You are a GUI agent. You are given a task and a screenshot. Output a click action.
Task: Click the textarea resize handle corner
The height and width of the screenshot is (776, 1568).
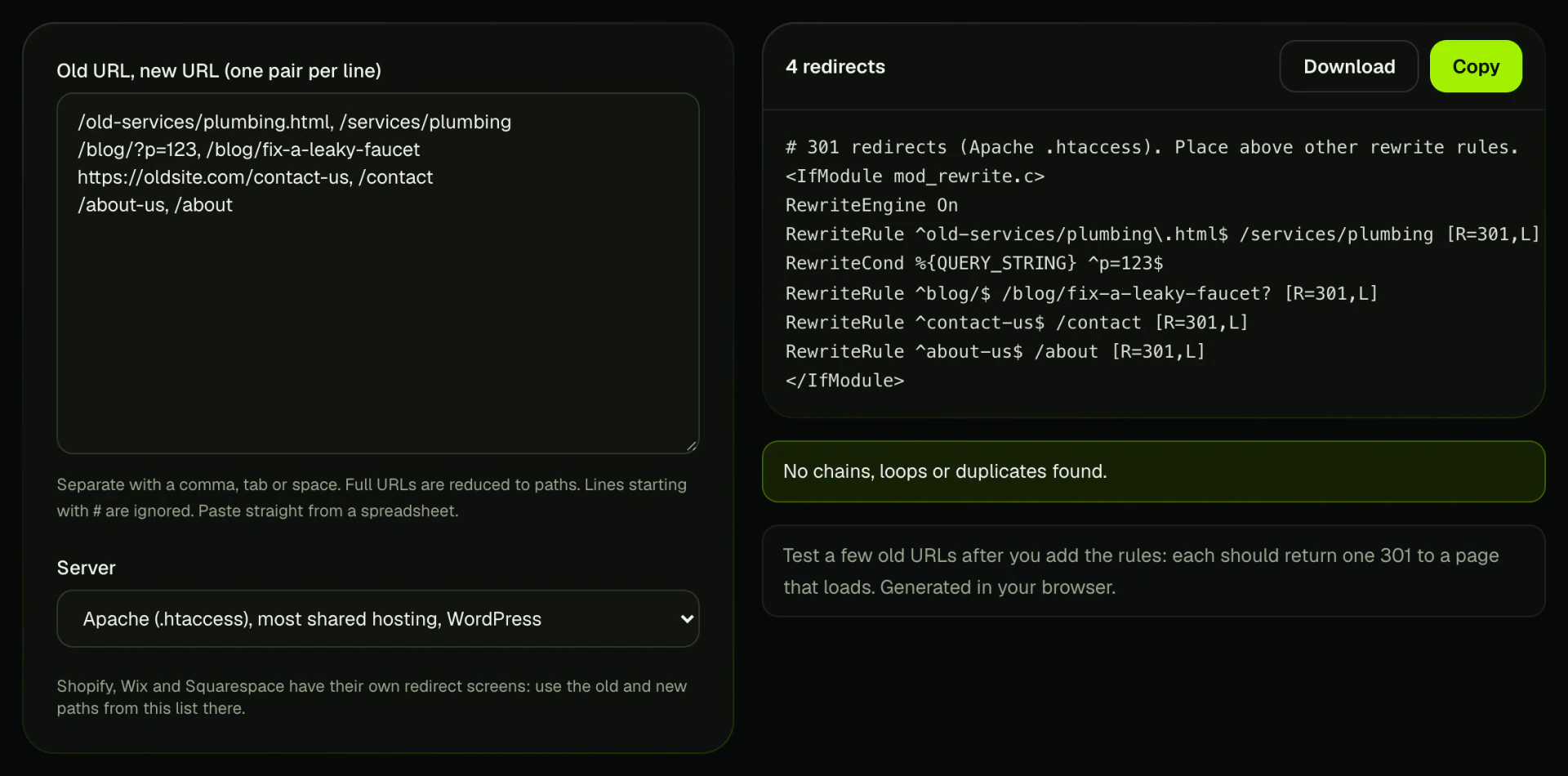(x=692, y=446)
